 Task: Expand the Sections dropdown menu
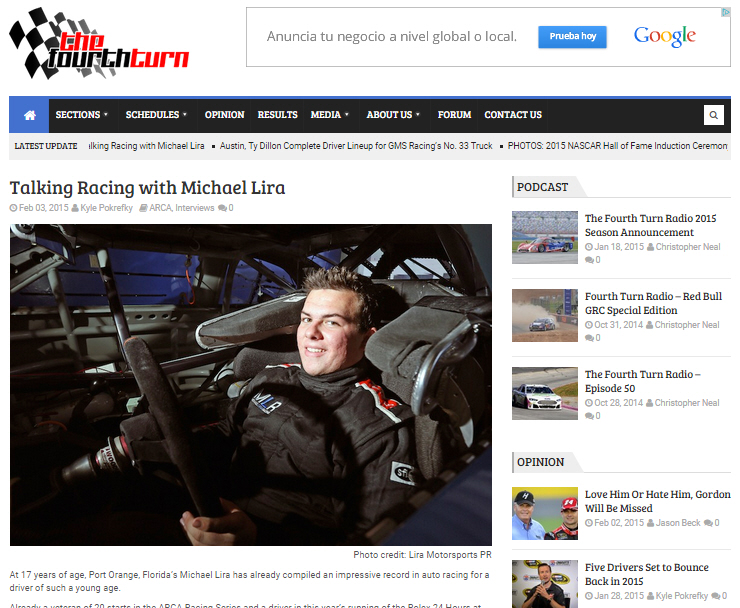click(x=82, y=115)
